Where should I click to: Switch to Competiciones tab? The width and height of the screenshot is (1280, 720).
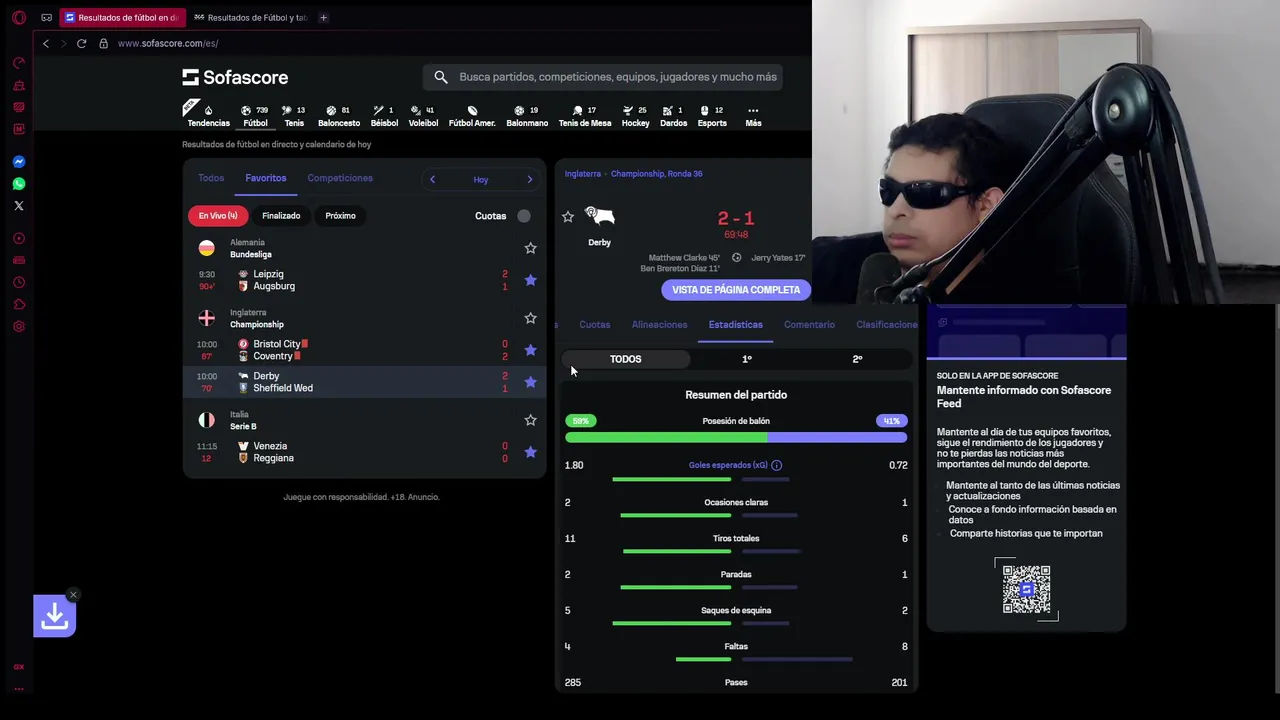[340, 178]
